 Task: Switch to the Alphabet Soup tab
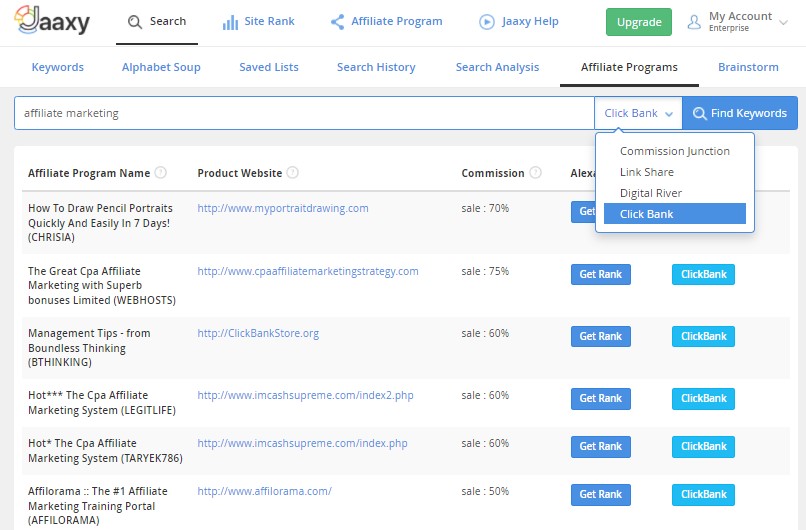(161, 67)
